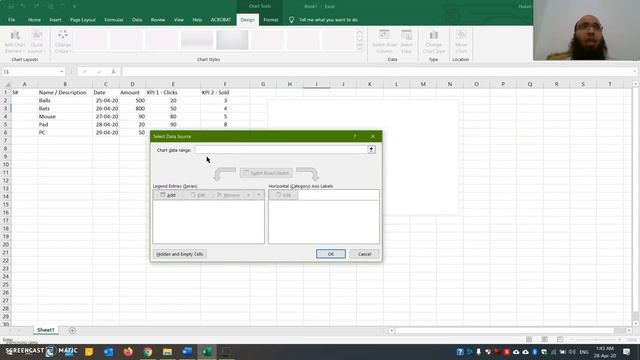Open the File tab
The height and width of the screenshot is (360, 640).
[11, 20]
